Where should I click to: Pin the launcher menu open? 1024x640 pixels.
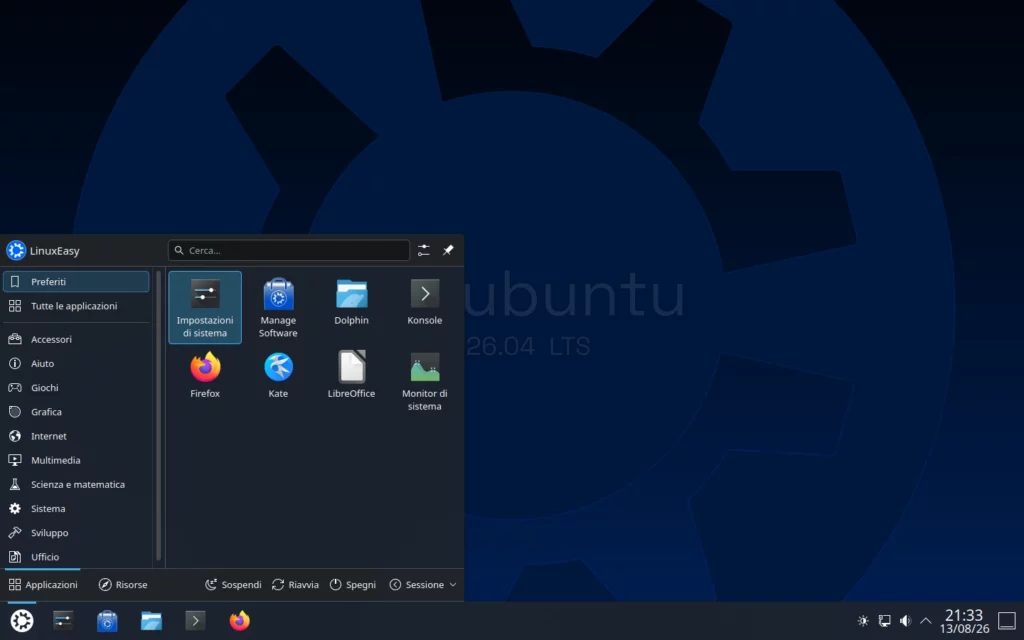[x=448, y=250]
